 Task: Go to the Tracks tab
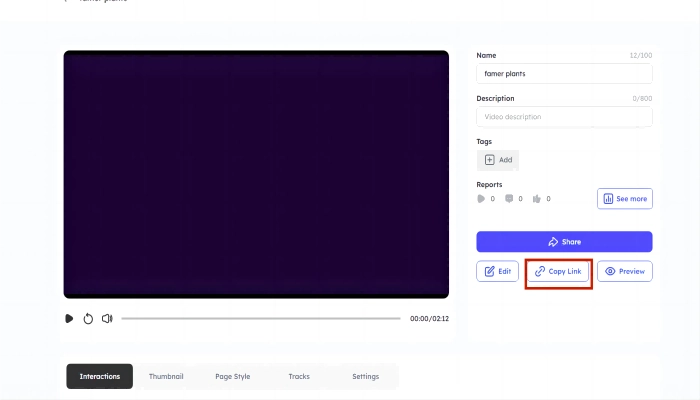(x=299, y=377)
